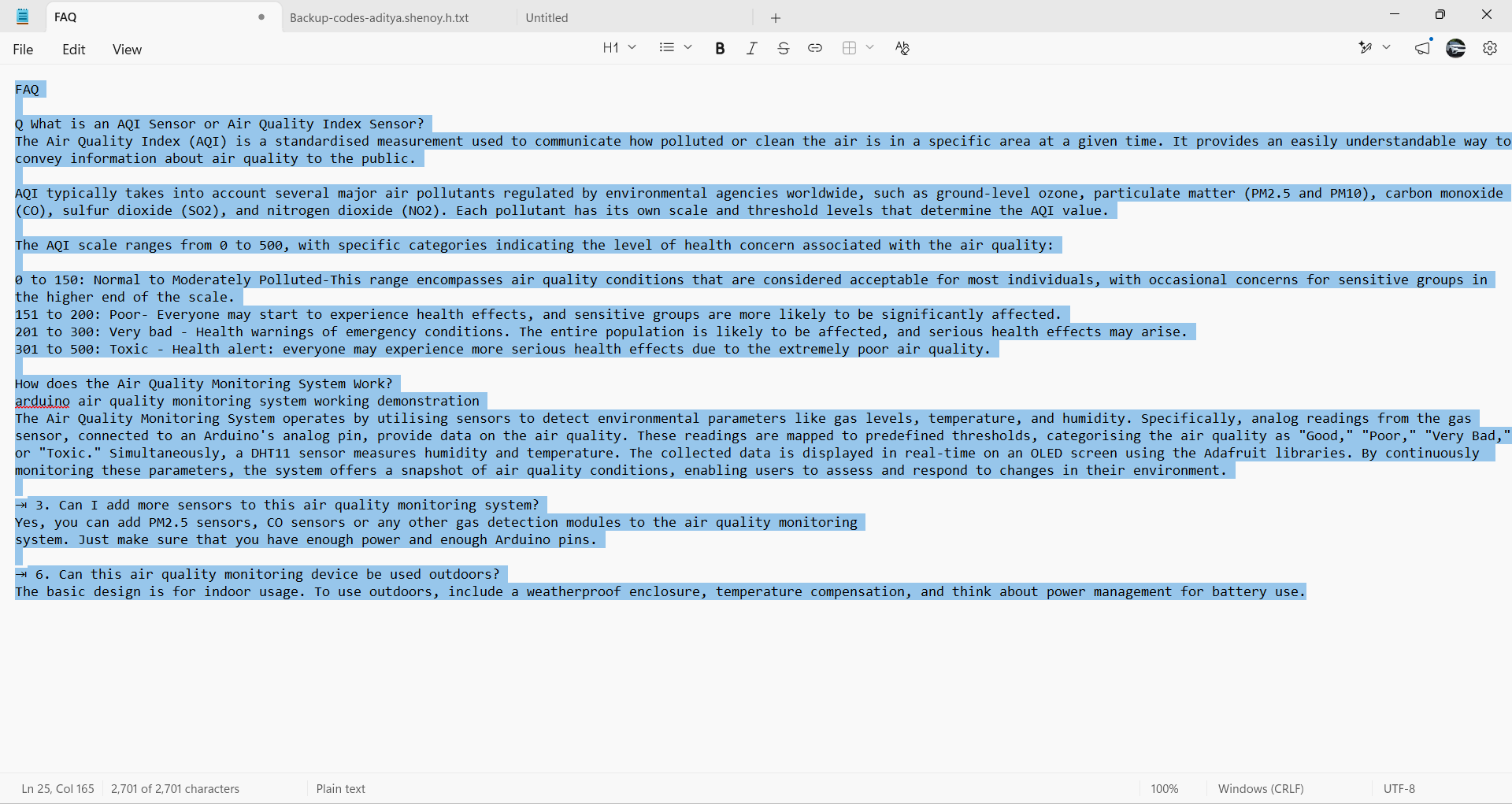Open the user account avatar

[x=1456, y=48]
